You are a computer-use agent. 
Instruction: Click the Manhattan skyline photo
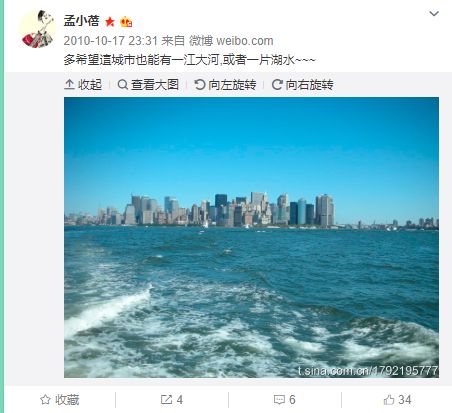point(251,237)
